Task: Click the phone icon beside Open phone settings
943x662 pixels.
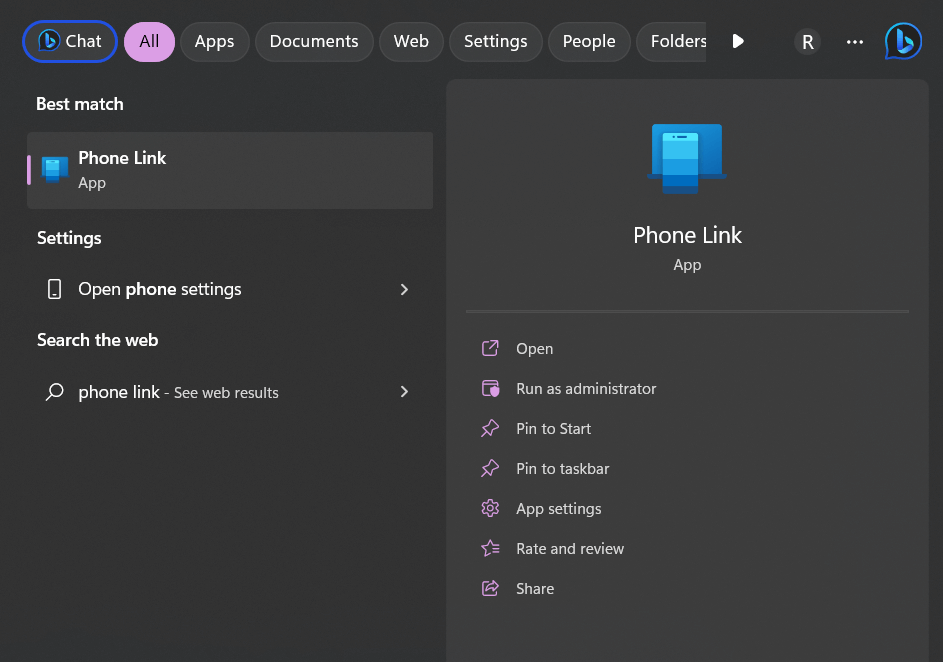Action: click(55, 289)
